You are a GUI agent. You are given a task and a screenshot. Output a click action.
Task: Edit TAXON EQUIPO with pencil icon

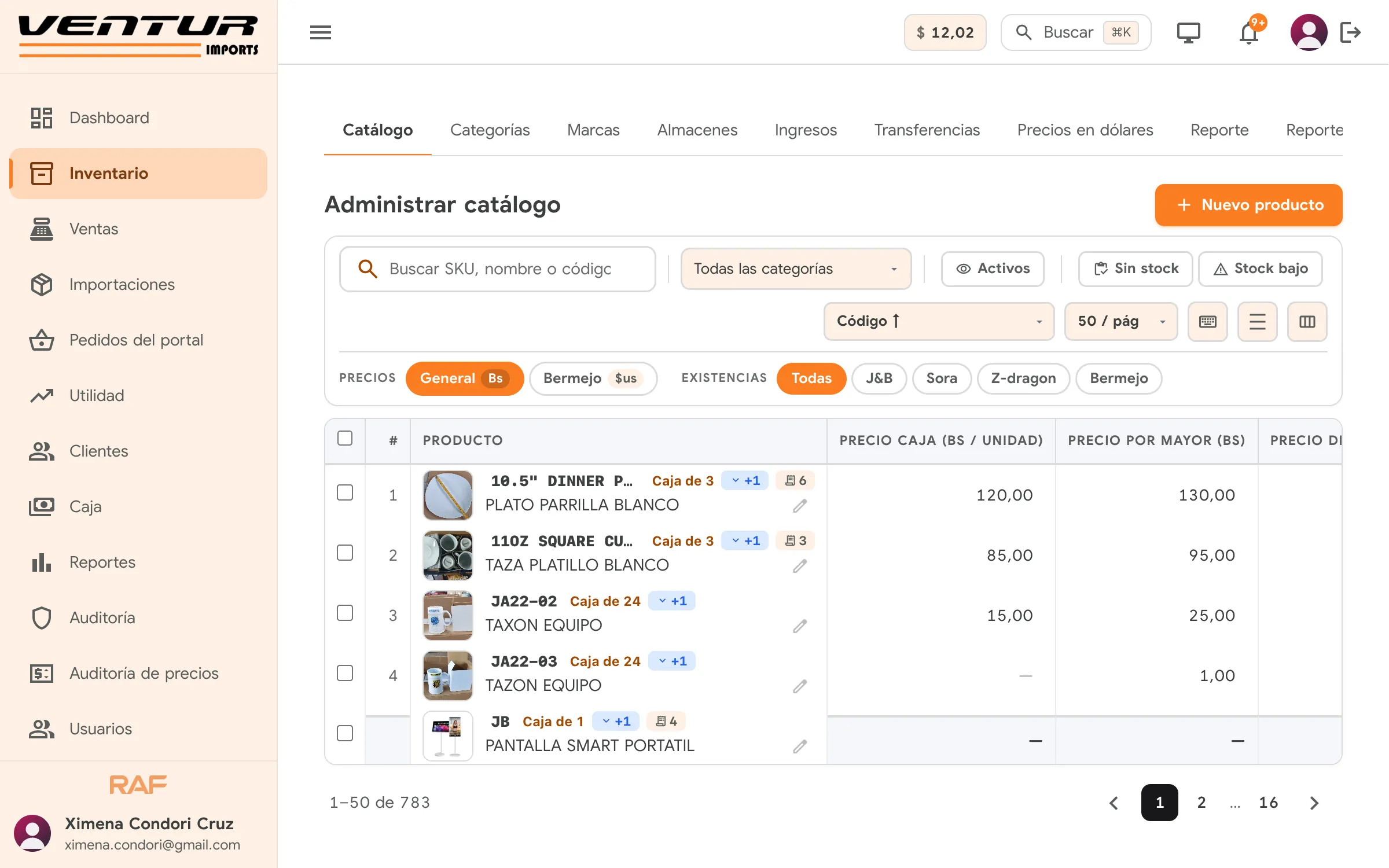point(800,627)
